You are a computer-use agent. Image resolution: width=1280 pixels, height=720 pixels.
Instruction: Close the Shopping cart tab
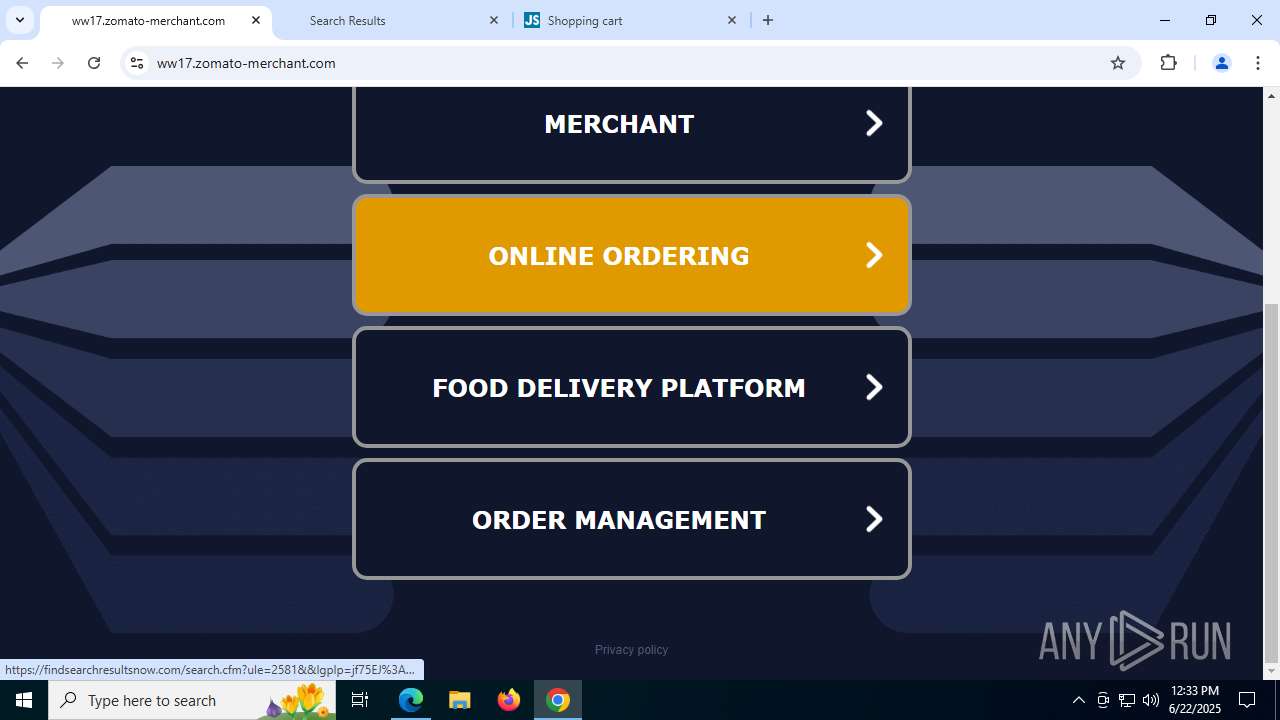pyautogui.click(x=732, y=20)
